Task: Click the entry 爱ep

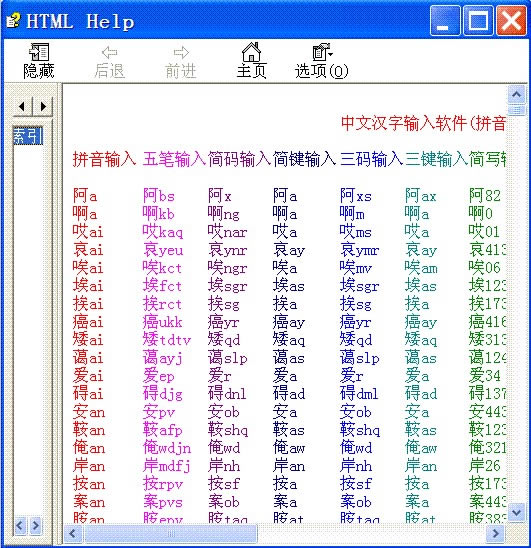Action: click(x=158, y=376)
